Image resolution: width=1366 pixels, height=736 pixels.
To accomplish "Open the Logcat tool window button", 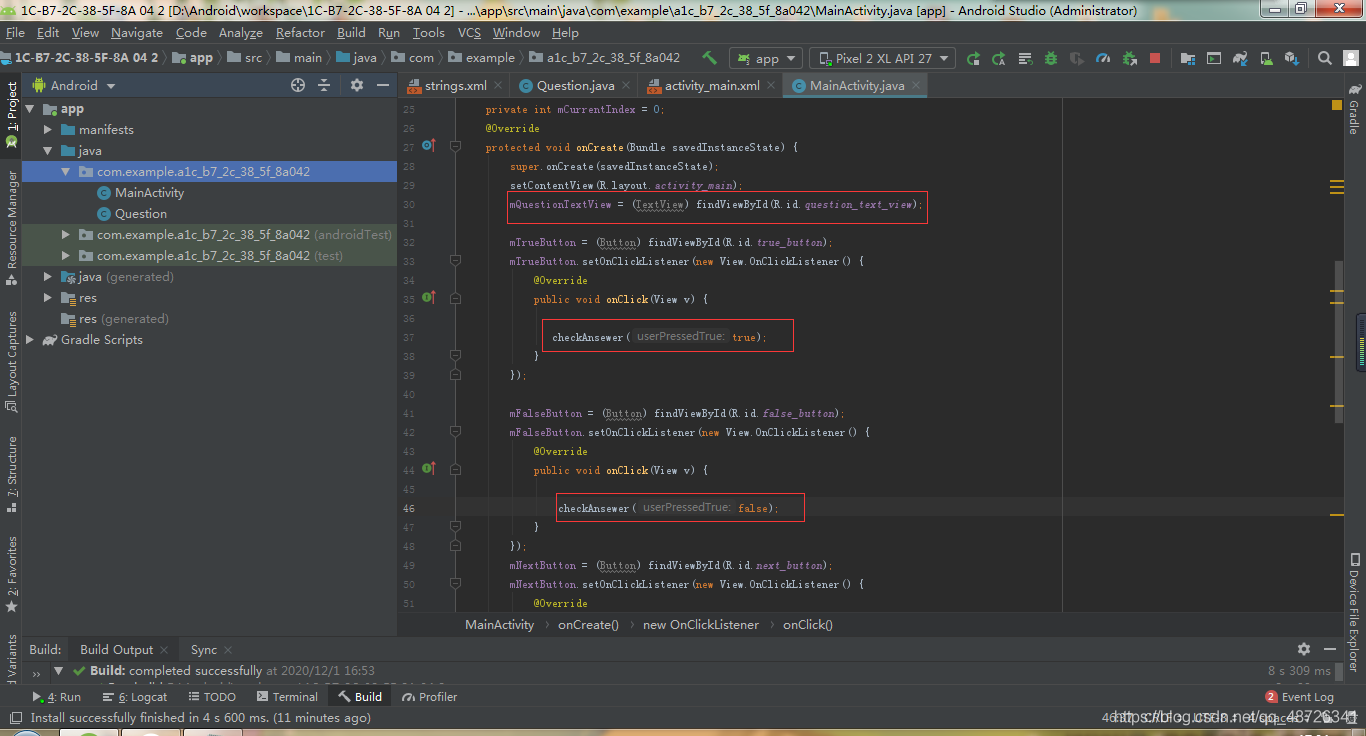I will coord(134,697).
